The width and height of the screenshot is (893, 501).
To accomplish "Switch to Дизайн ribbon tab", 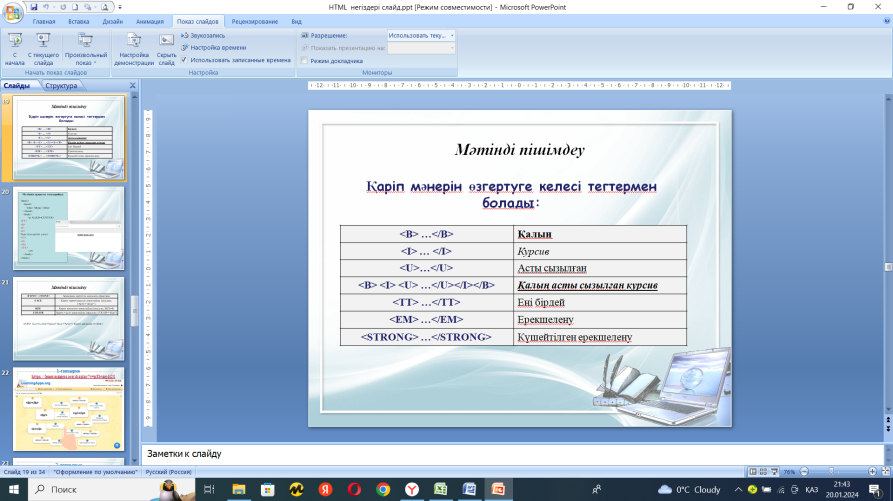I will point(113,22).
